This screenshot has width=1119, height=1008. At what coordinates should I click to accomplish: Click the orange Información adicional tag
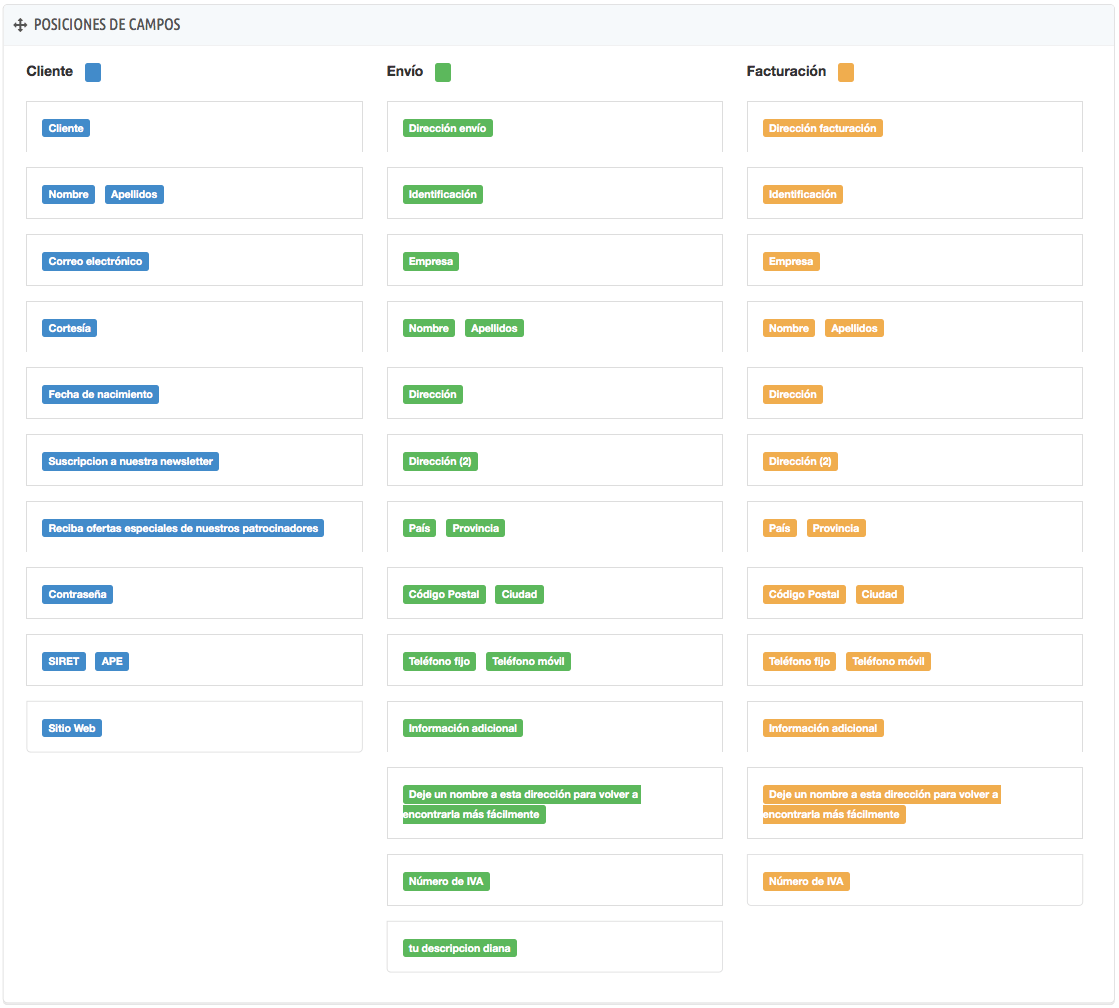point(823,728)
